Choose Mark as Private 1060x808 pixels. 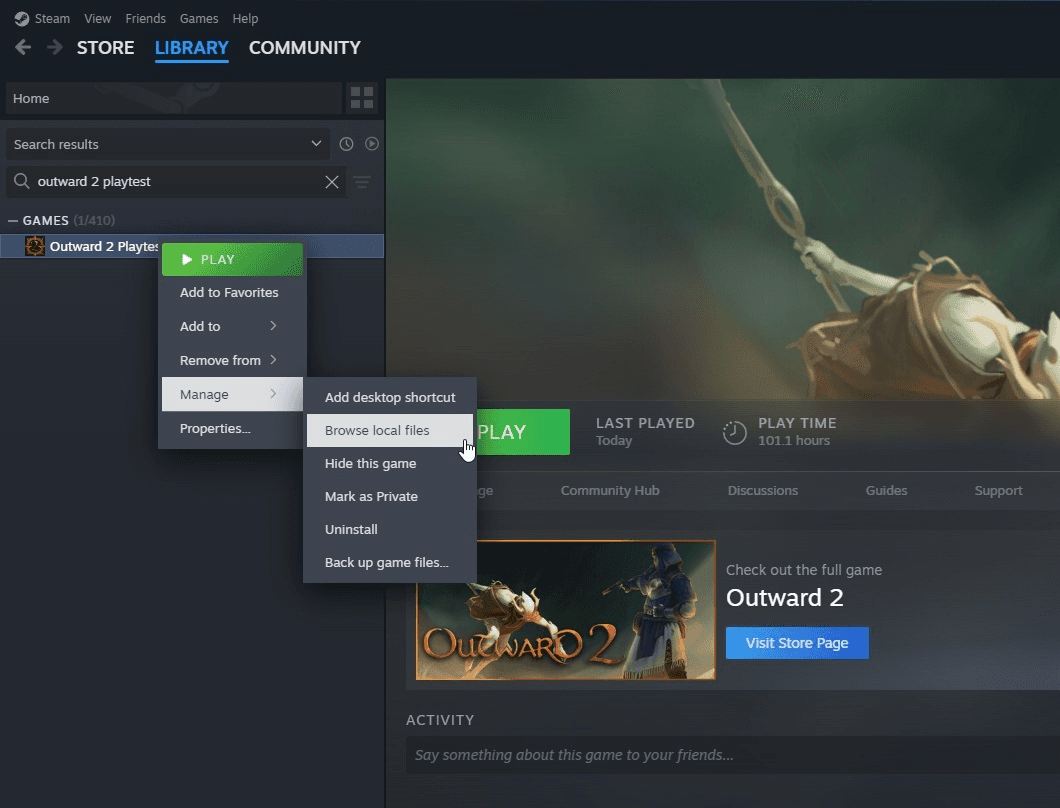390,497
